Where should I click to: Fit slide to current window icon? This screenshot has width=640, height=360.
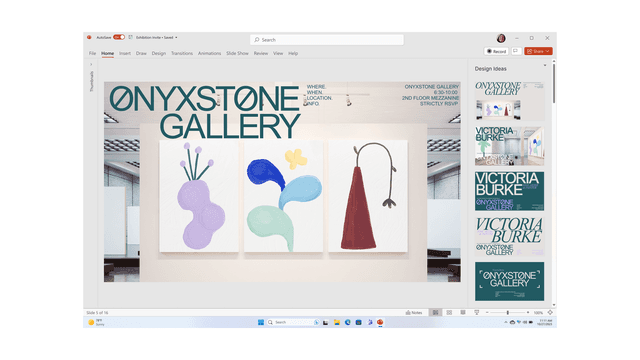click(550, 313)
